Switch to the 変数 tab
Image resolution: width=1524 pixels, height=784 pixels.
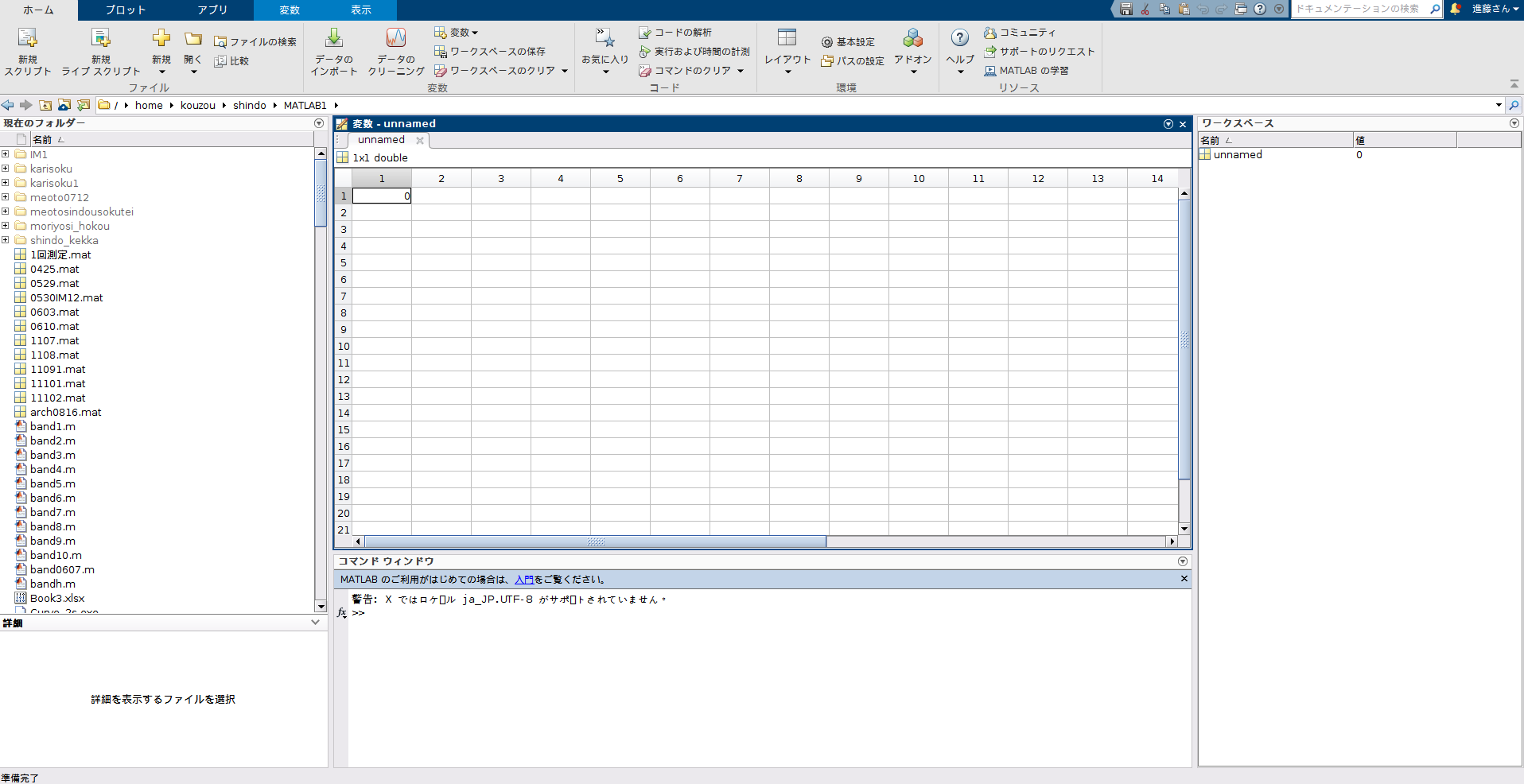pos(290,10)
